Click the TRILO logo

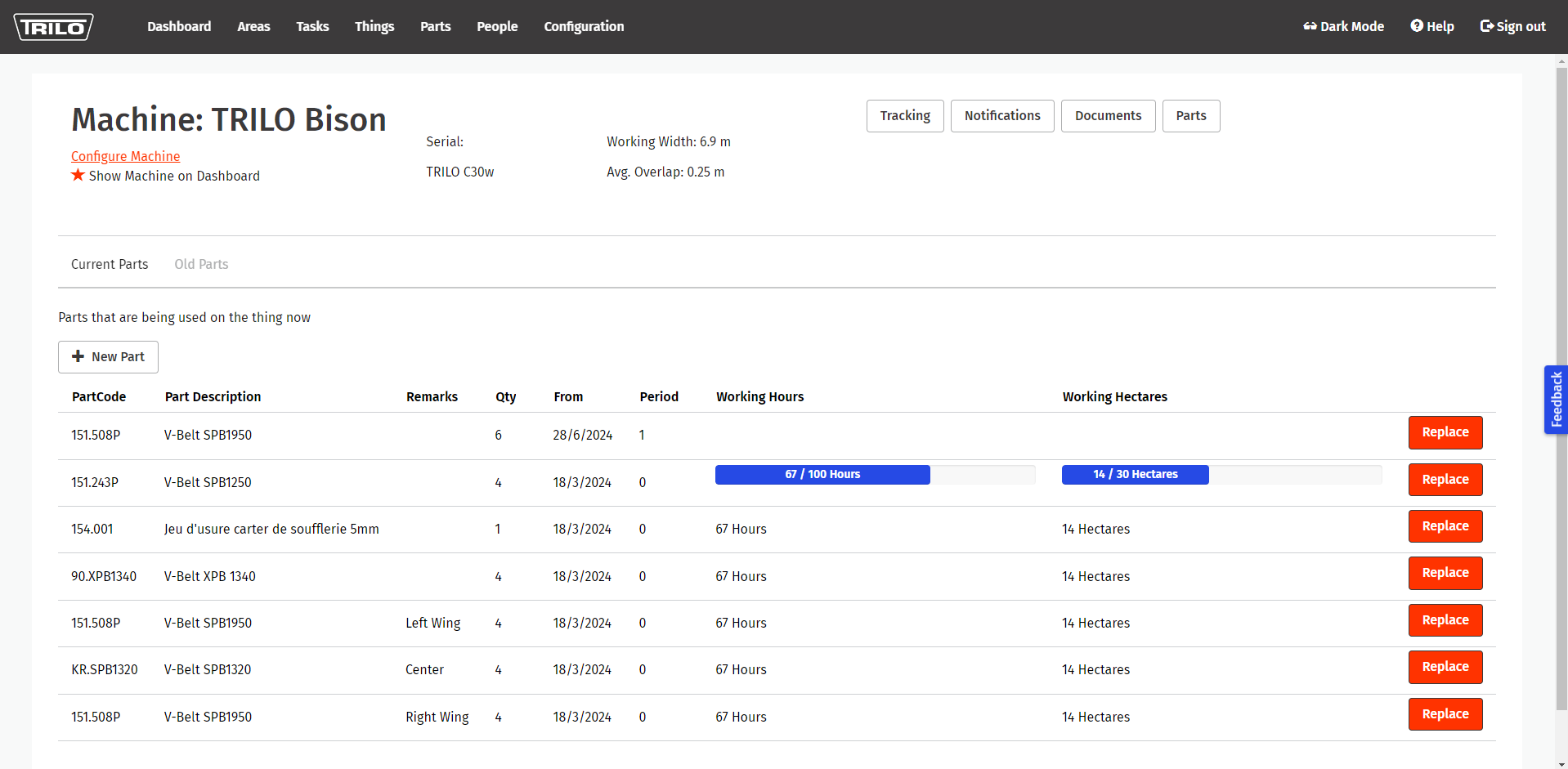[x=53, y=27]
